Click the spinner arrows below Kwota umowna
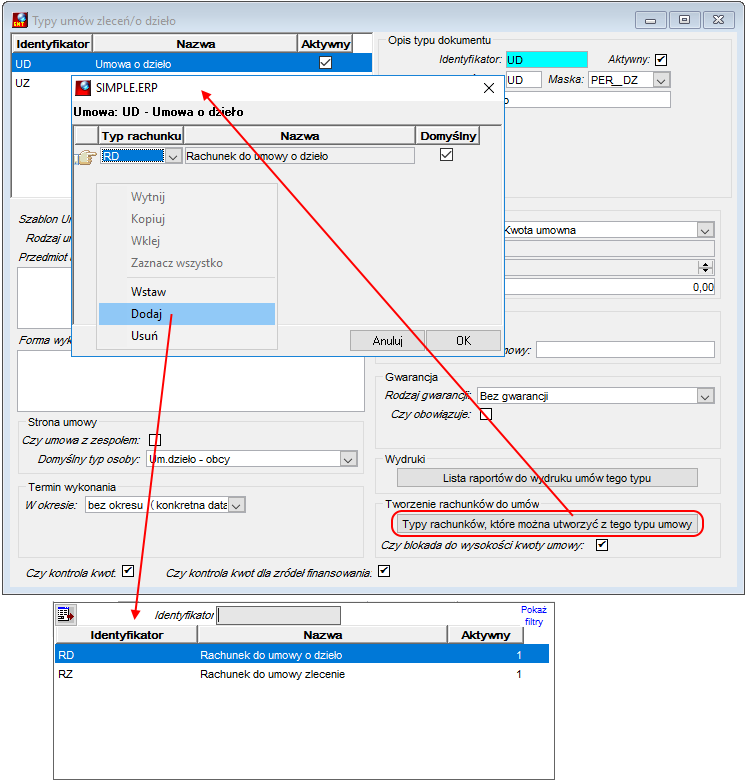745x782 pixels. click(705, 268)
